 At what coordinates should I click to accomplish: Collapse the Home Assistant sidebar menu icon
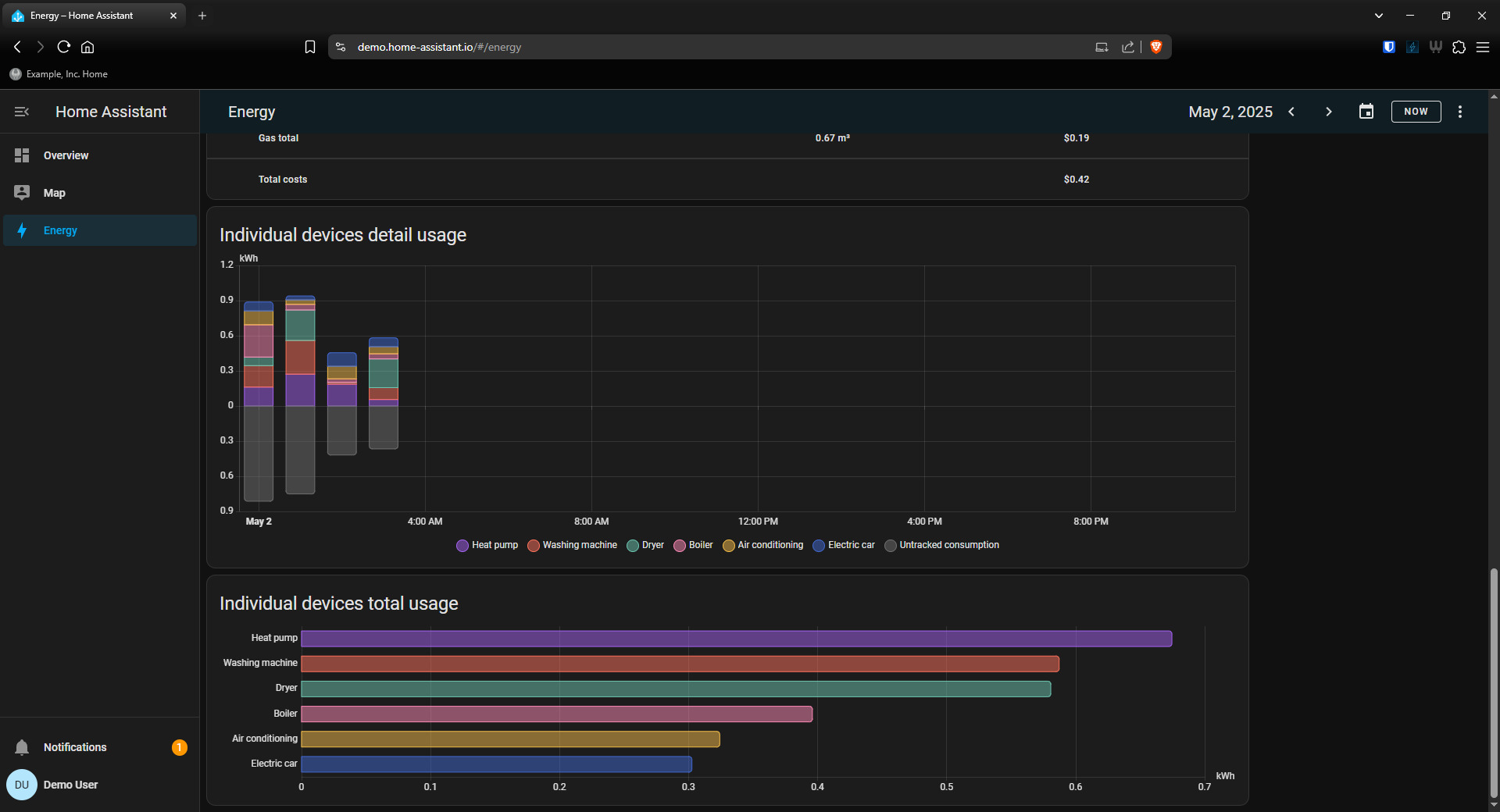tap(22, 112)
